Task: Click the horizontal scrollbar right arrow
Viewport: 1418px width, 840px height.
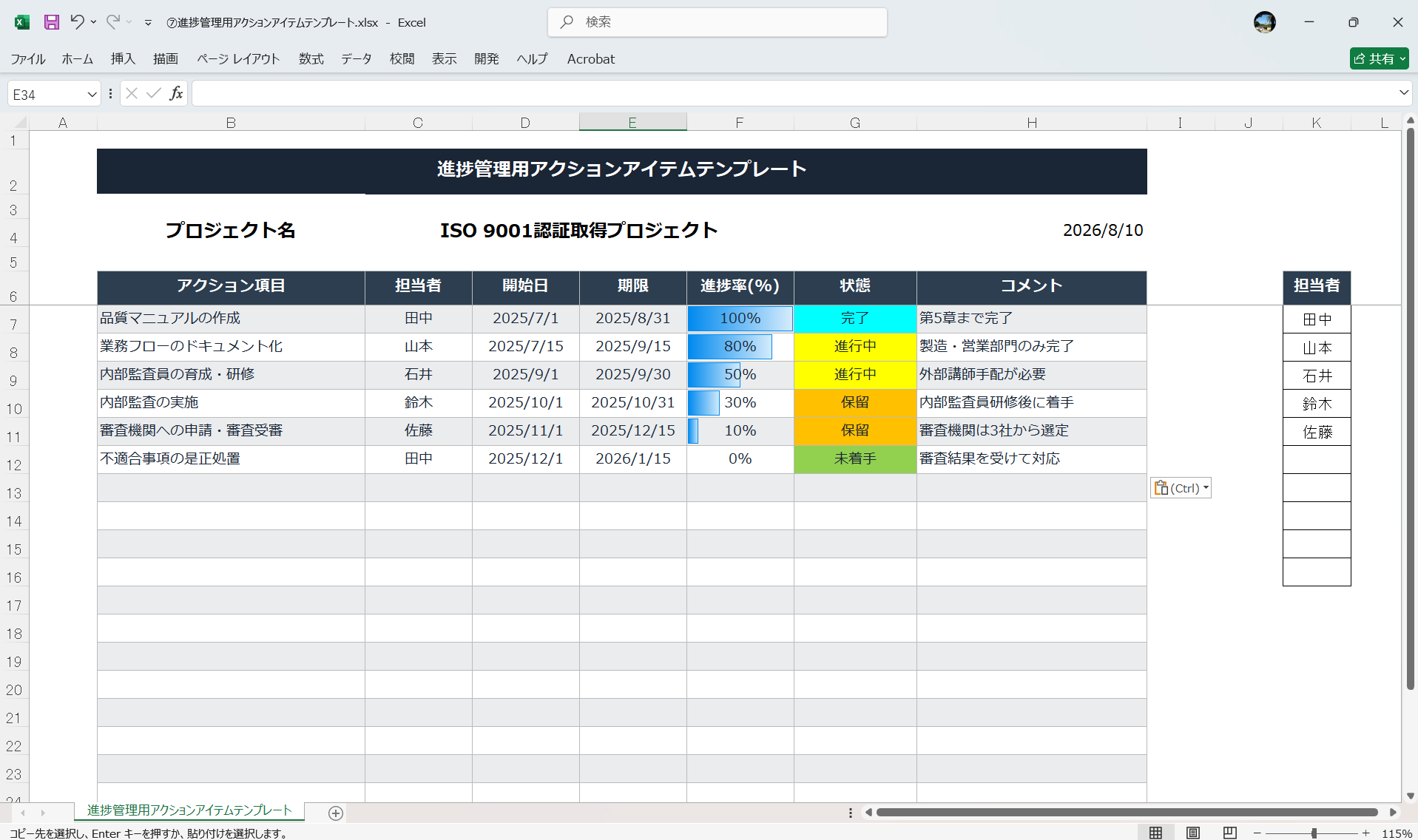Action: [x=1393, y=812]
